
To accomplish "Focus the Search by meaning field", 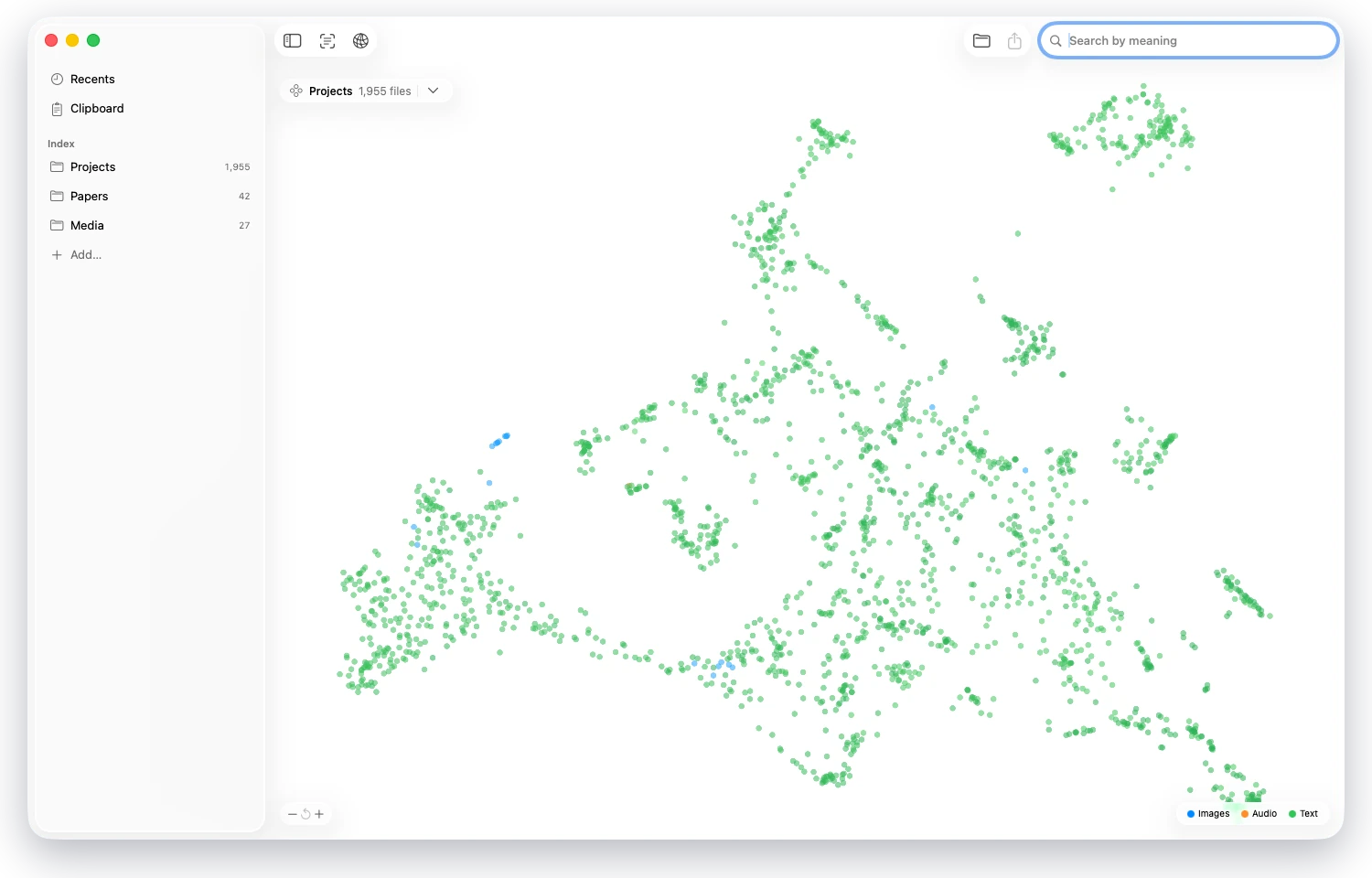I will 1189,40.
